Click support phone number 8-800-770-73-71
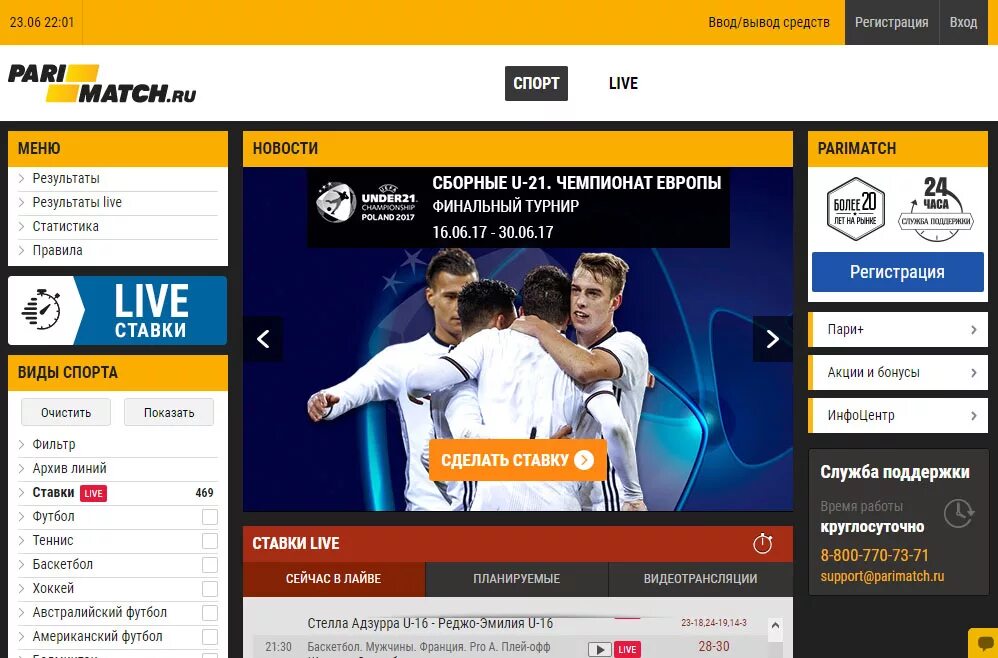The width and height of the screenshot is (998, 658). (875, 556)
